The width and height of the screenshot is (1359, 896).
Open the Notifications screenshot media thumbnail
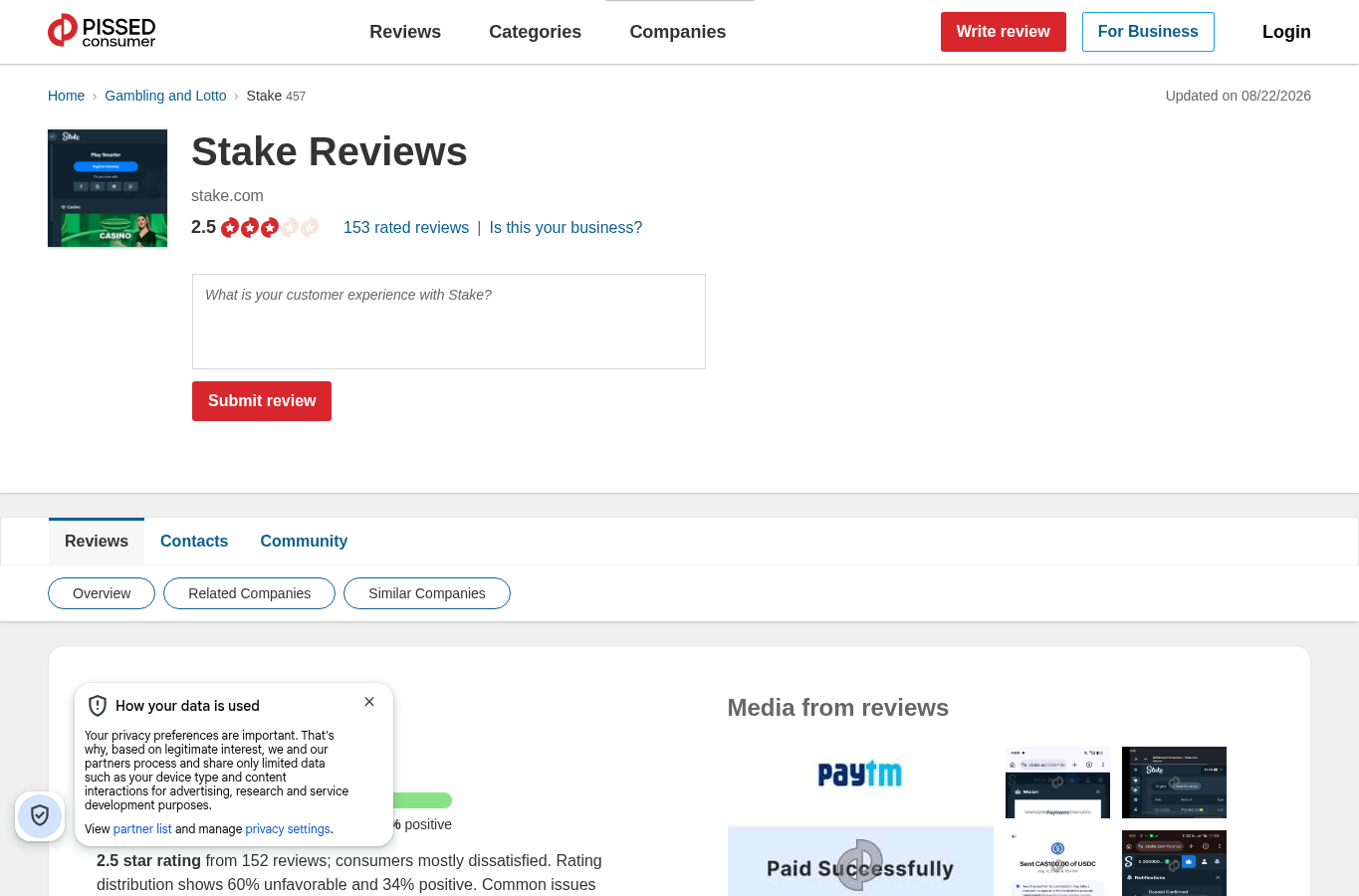pyautogui.click(x=1174, y=863)
